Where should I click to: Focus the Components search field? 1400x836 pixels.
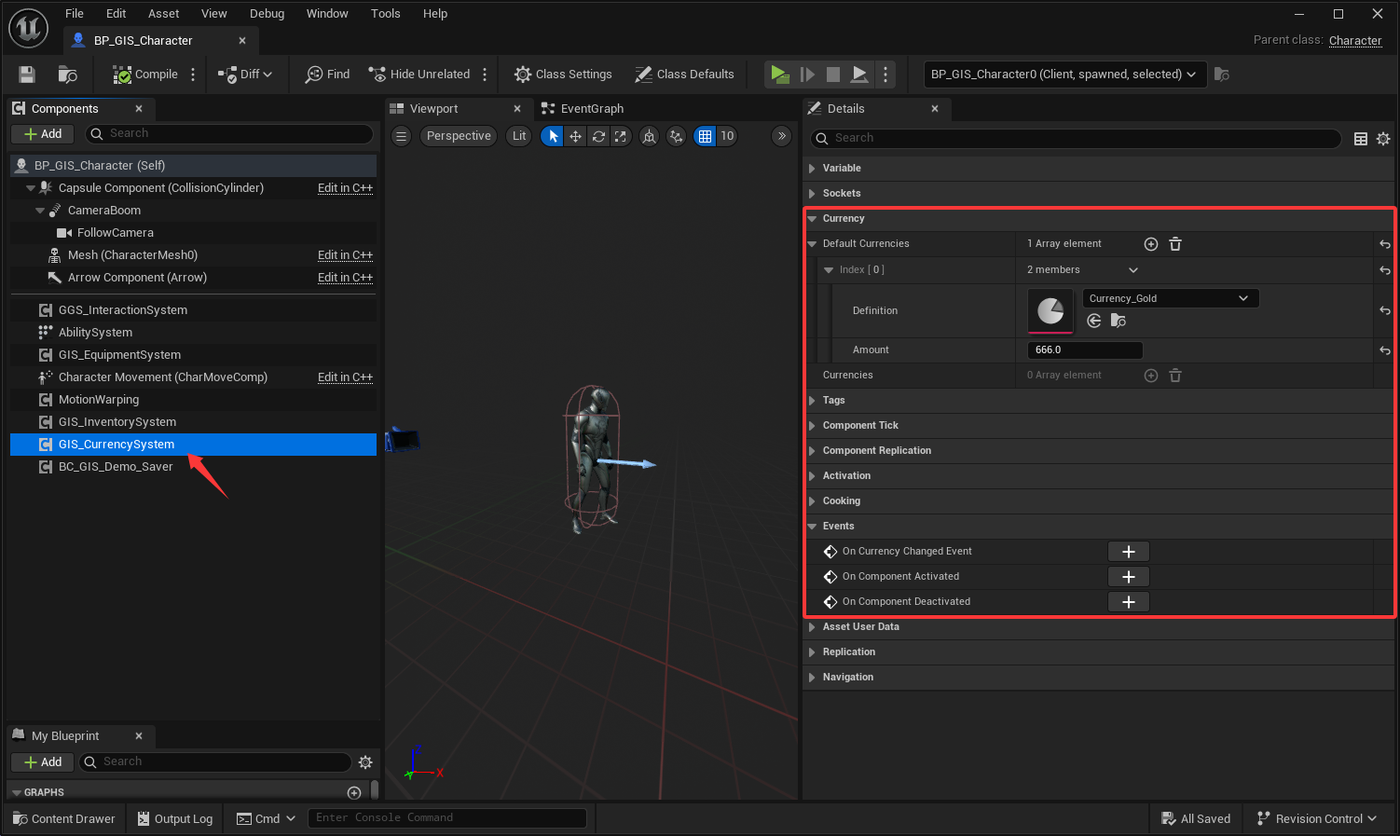click(229, 133)
